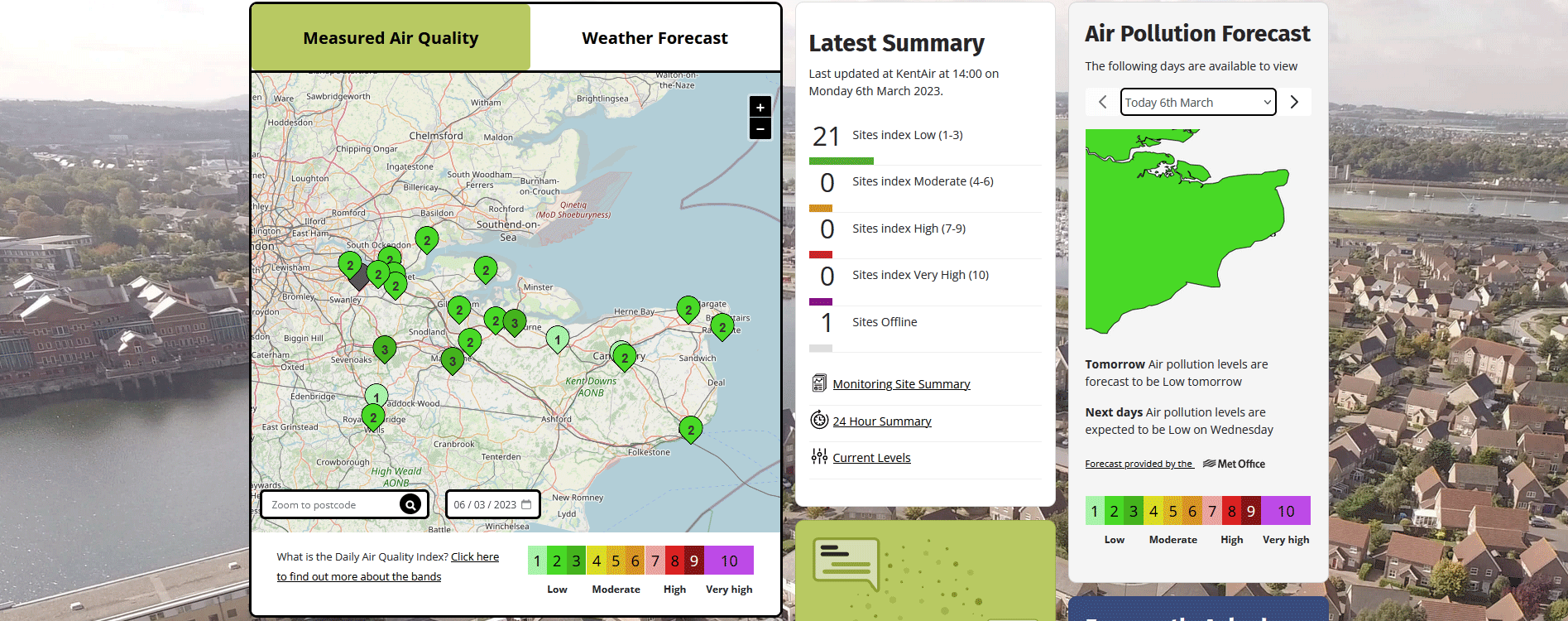Click 'Sites index High (7-9)' text

(x=909, y=229)
